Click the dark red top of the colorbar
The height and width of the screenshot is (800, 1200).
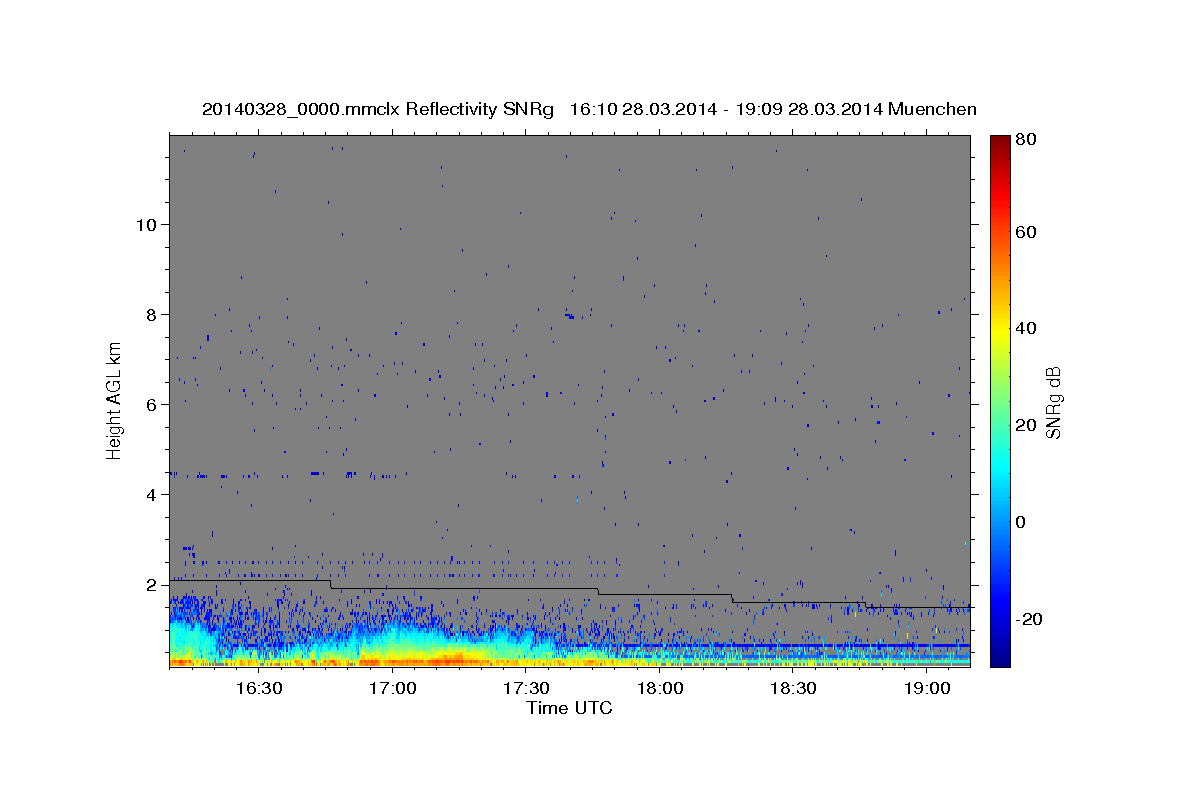pos(1000,142)
